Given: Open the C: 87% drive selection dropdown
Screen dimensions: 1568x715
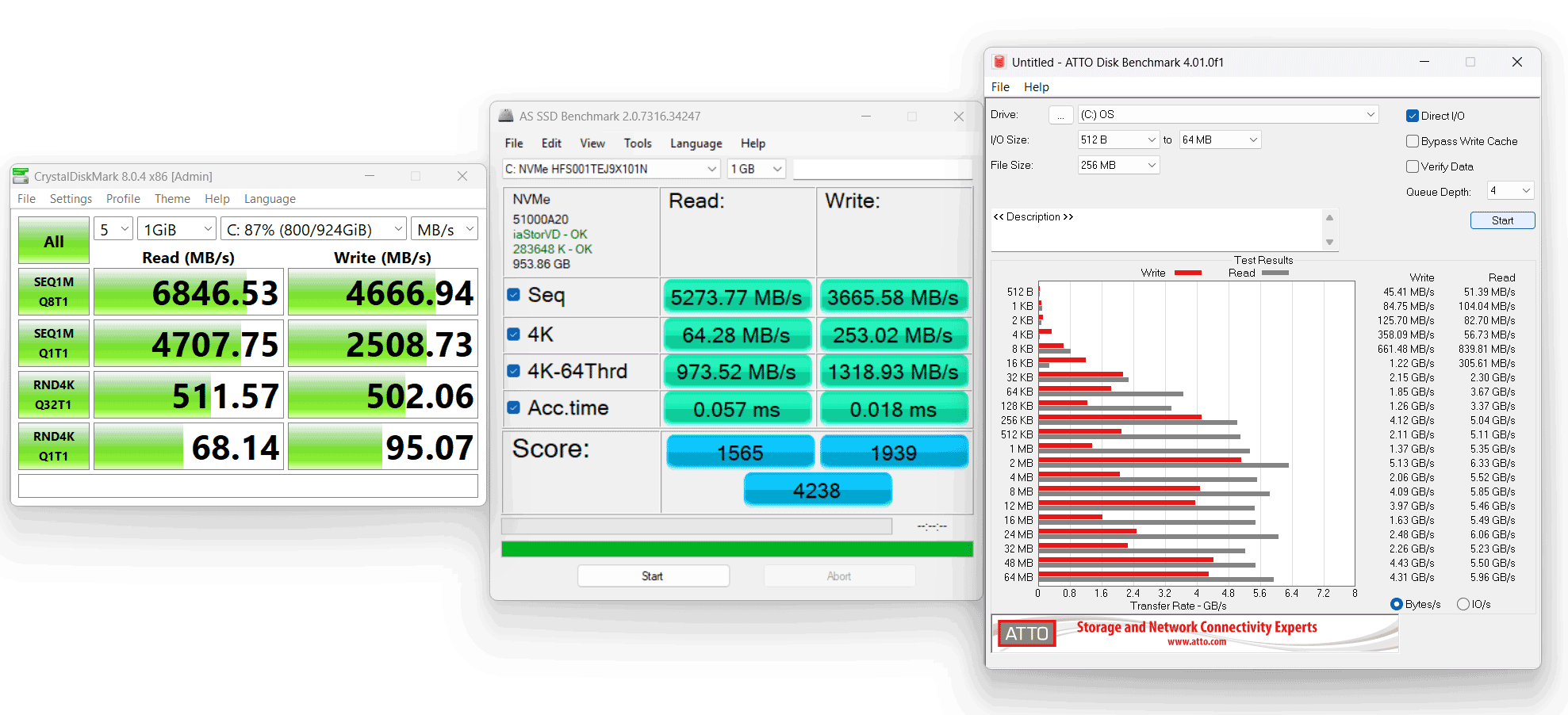Looking at the screenshot, I should (x=313, y=229).
